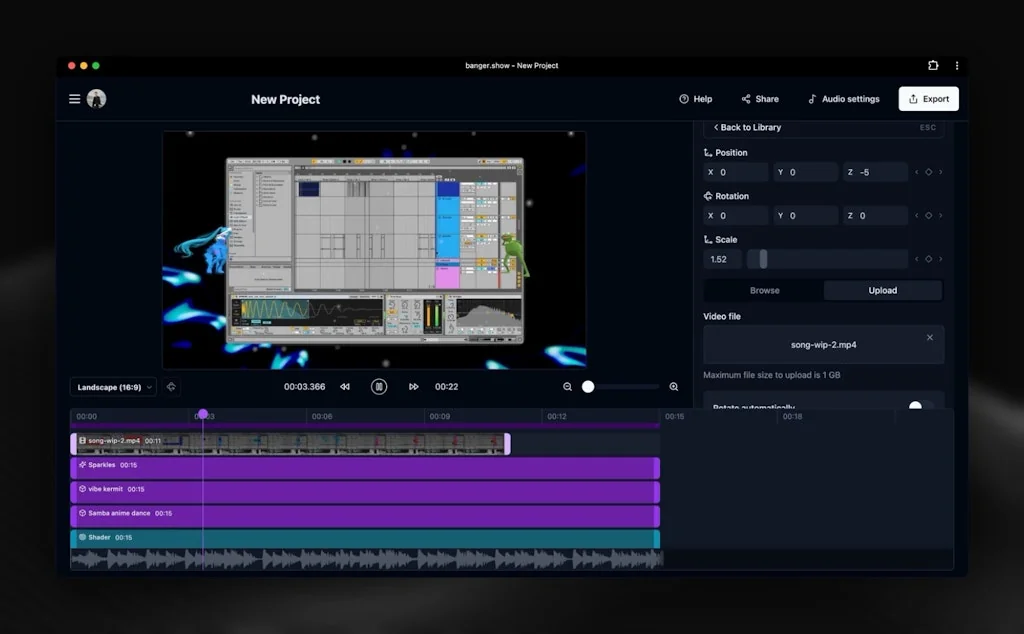Viewport: 1024px width, 634px height.
Task: Click the next-keyframe chevron on the Rotation row
Action: pos(941,215)
